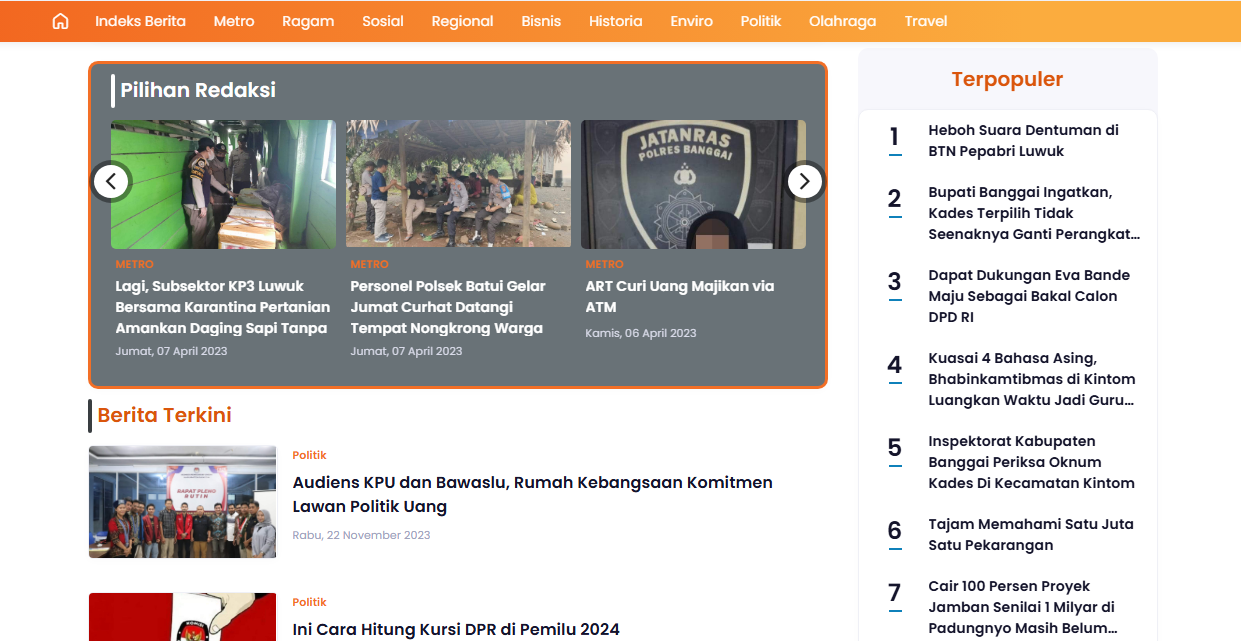Image resolution: width=1241 pixels, height=641 pixels.
Task: Open 'Inspektorat Kabupaten Banggai Periksa Oknum Kades' story
Action: [1031, 462]
